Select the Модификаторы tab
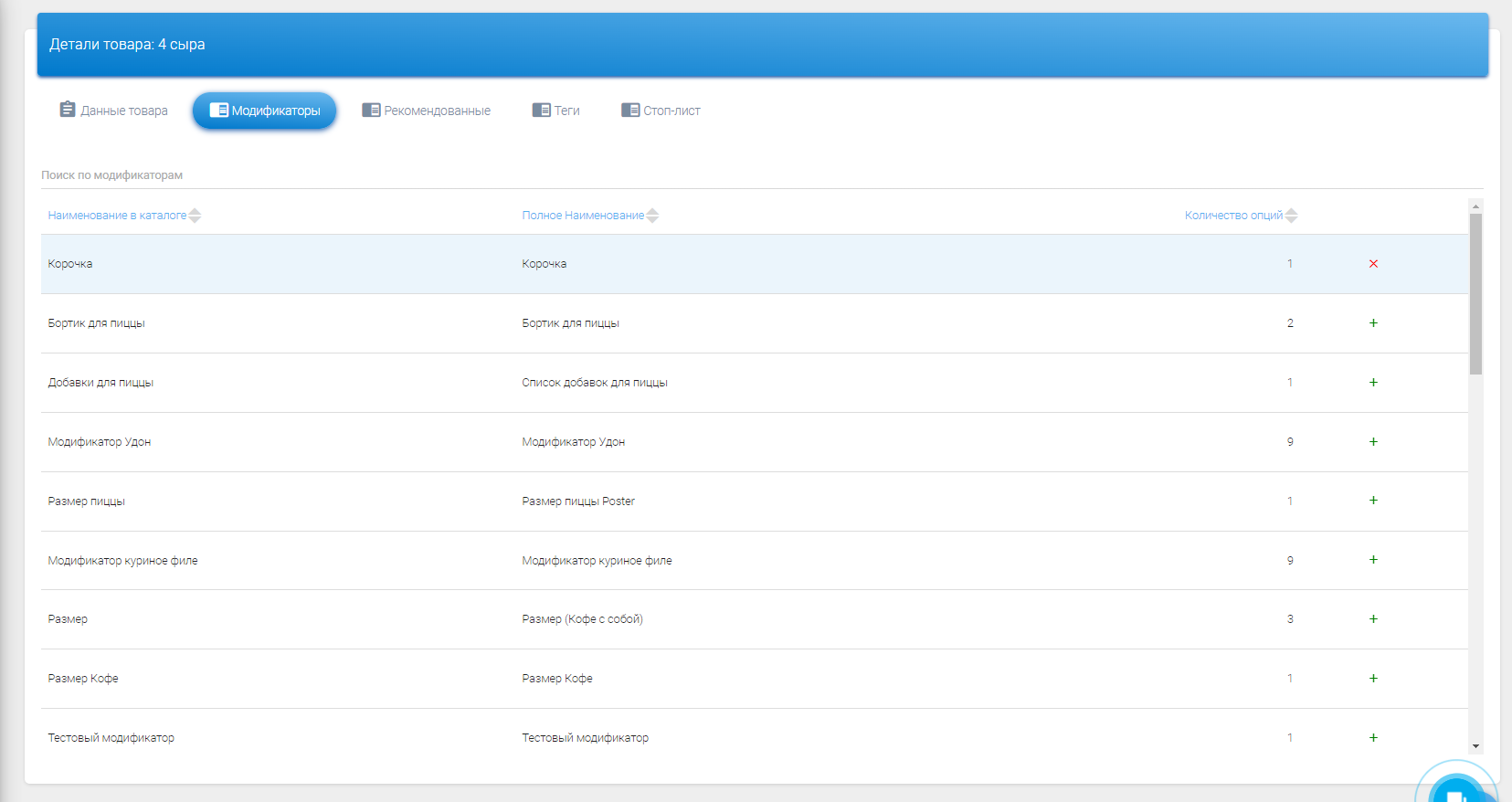Image resolution: width=1512 pixels, height=802 pixels. (x=265, y=111)
